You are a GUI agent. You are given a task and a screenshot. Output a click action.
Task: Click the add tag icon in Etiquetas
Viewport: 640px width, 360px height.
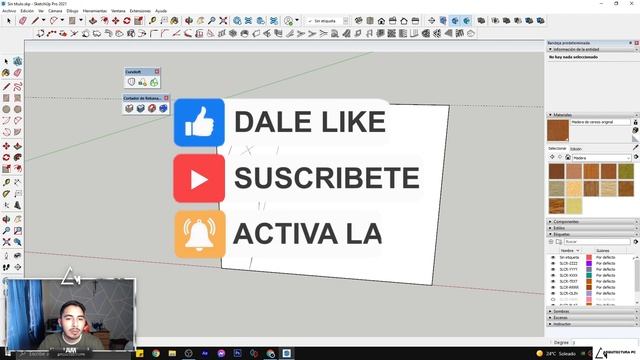click(x=551, y=242)
